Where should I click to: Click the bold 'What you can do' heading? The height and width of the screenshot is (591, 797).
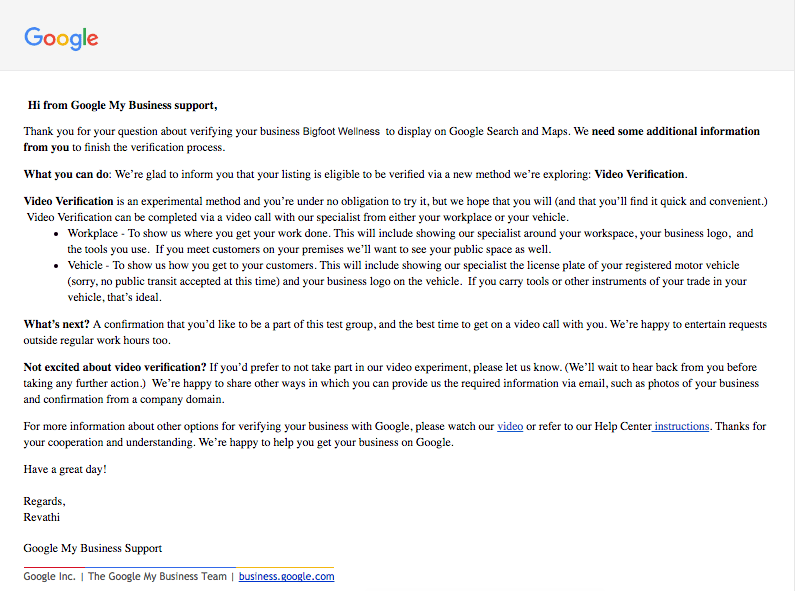(66, 174)
